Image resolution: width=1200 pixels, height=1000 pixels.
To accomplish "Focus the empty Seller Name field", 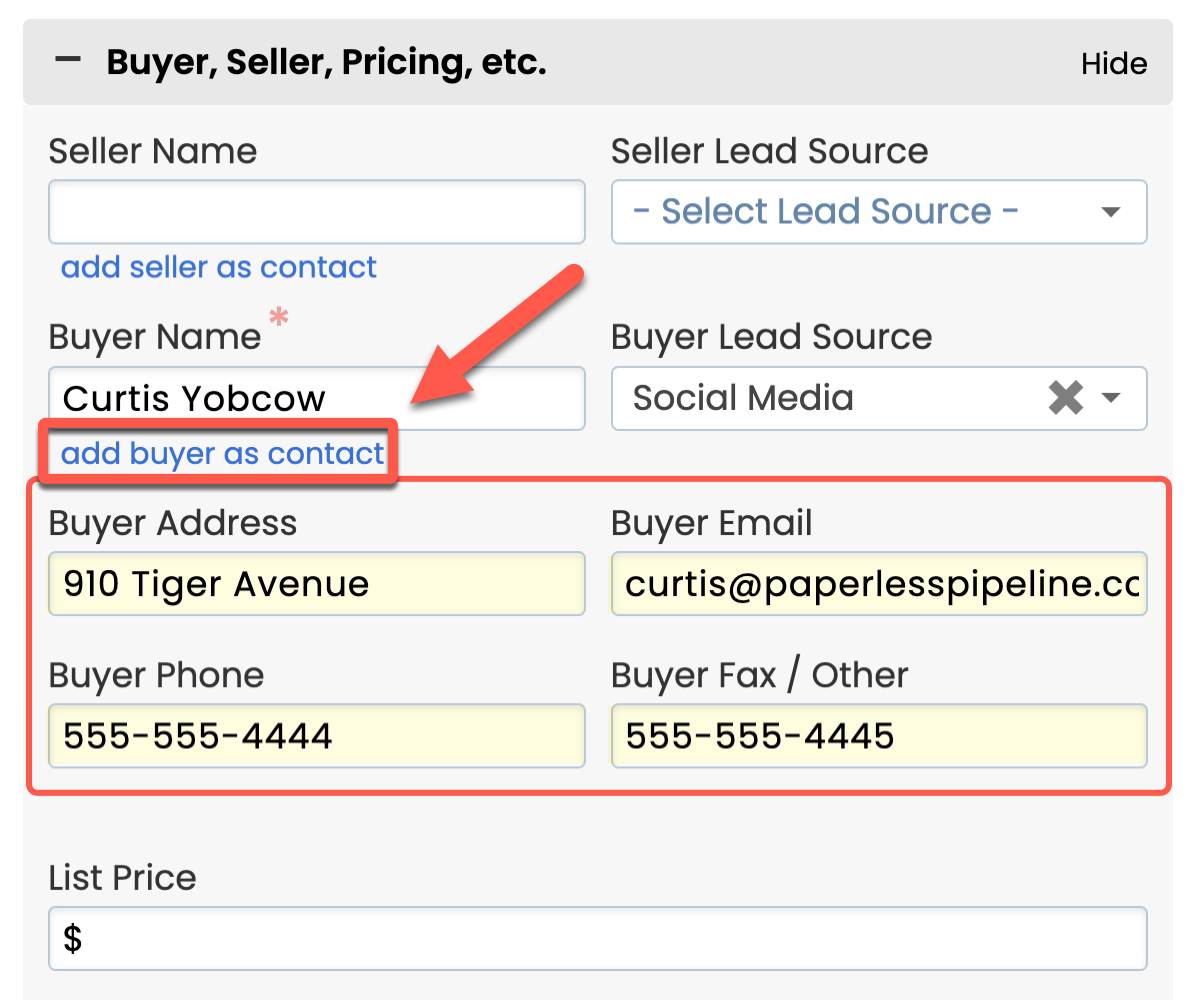I will pos(316,212).
